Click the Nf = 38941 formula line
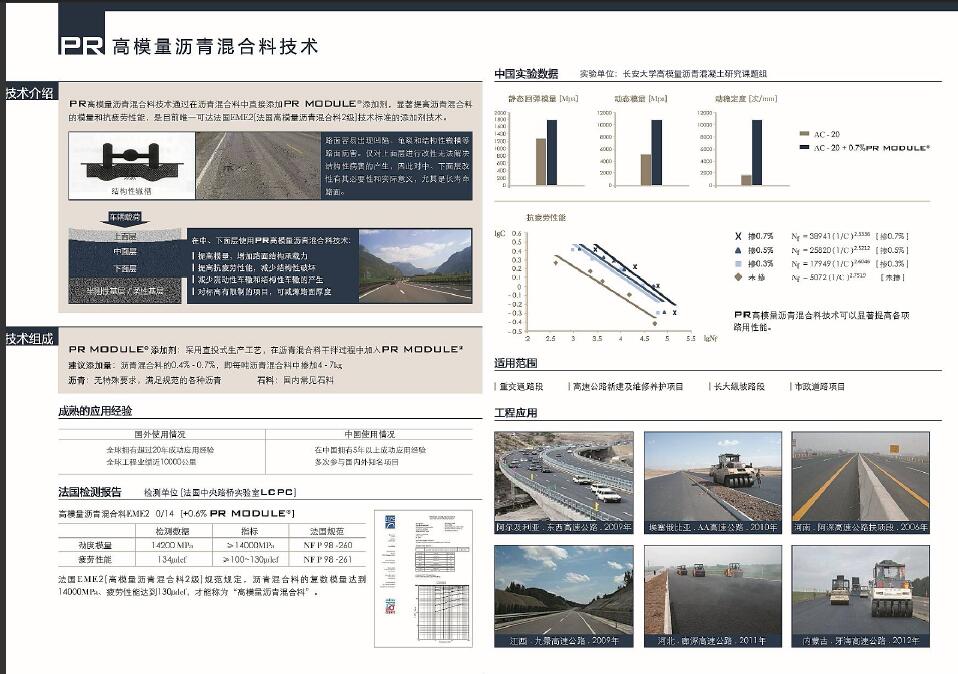958x674 pixels. point(850,236)
